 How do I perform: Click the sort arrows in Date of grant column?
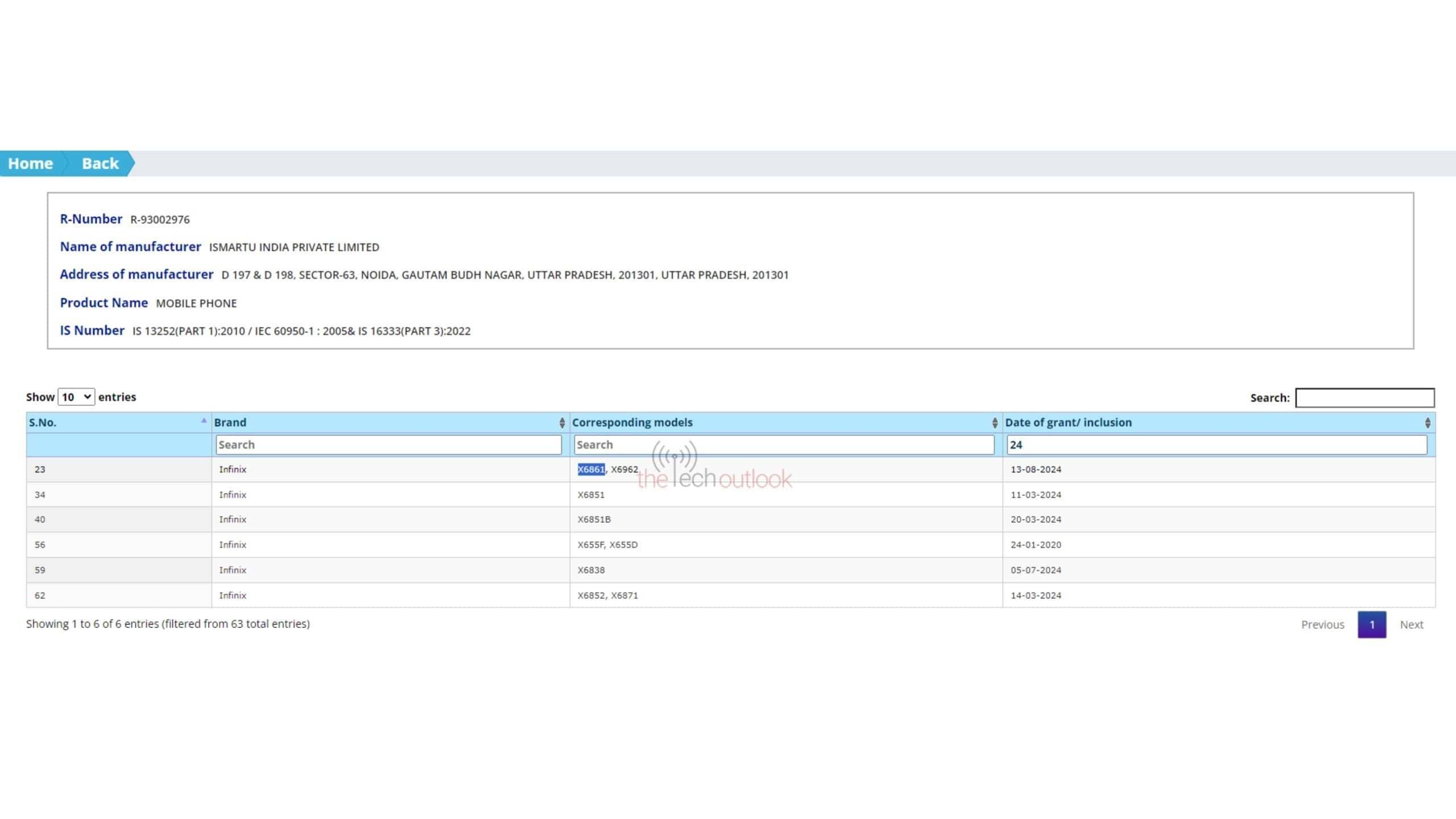[x=1427, y=423]
